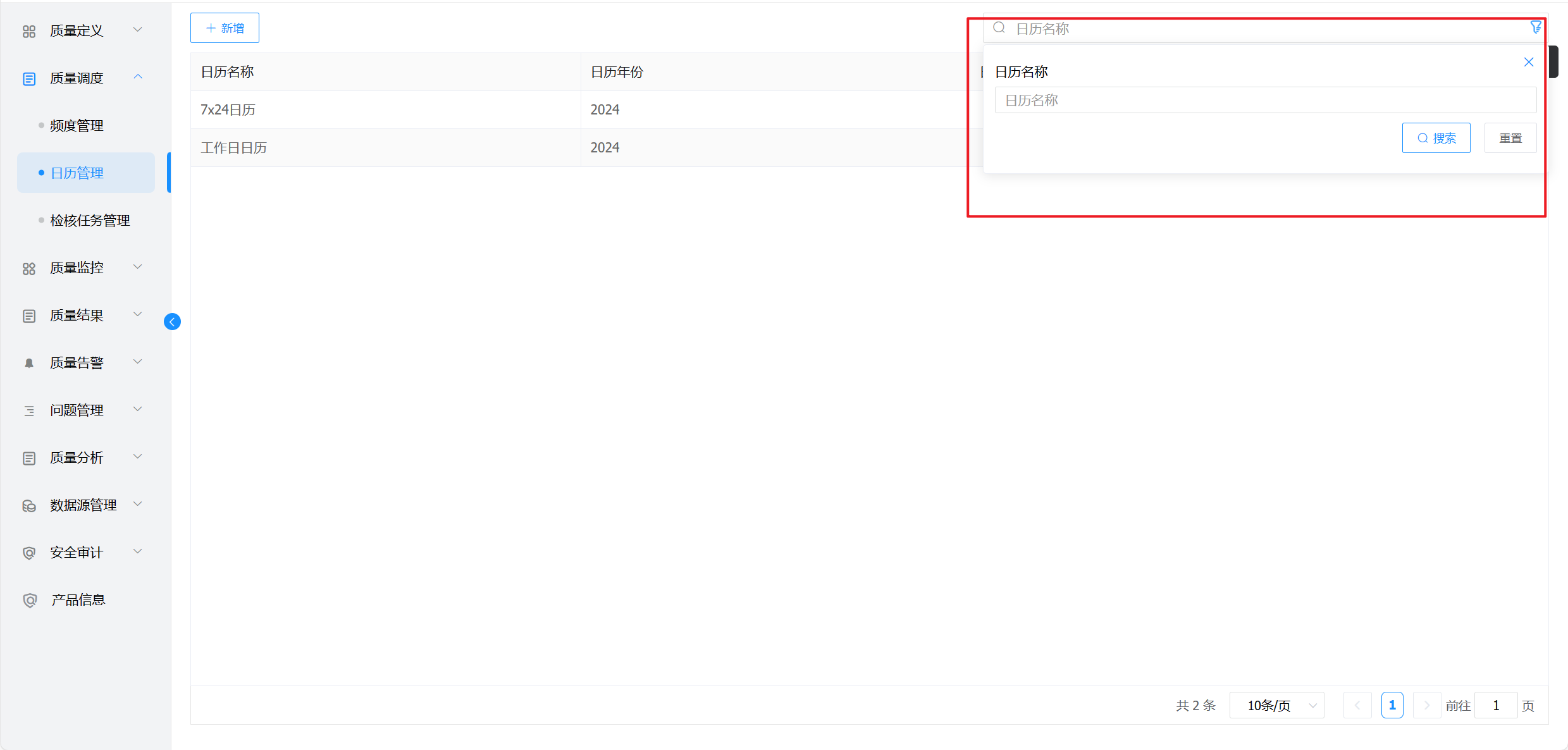Viewport: 1568px width, 750px height.
Task: Click the 问题管理 list icon
Action: 29,410
